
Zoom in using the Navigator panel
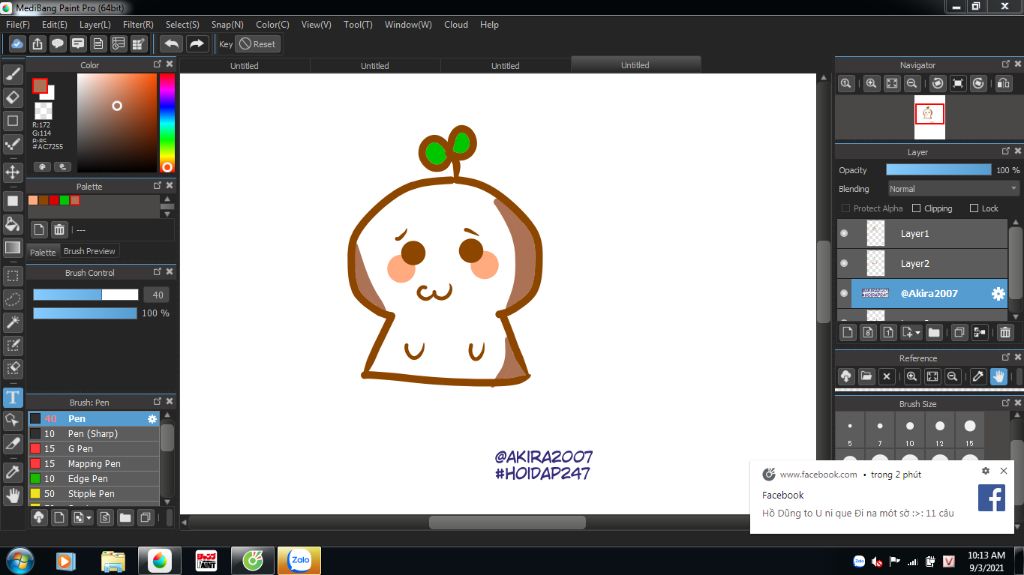tap(871, 84)
